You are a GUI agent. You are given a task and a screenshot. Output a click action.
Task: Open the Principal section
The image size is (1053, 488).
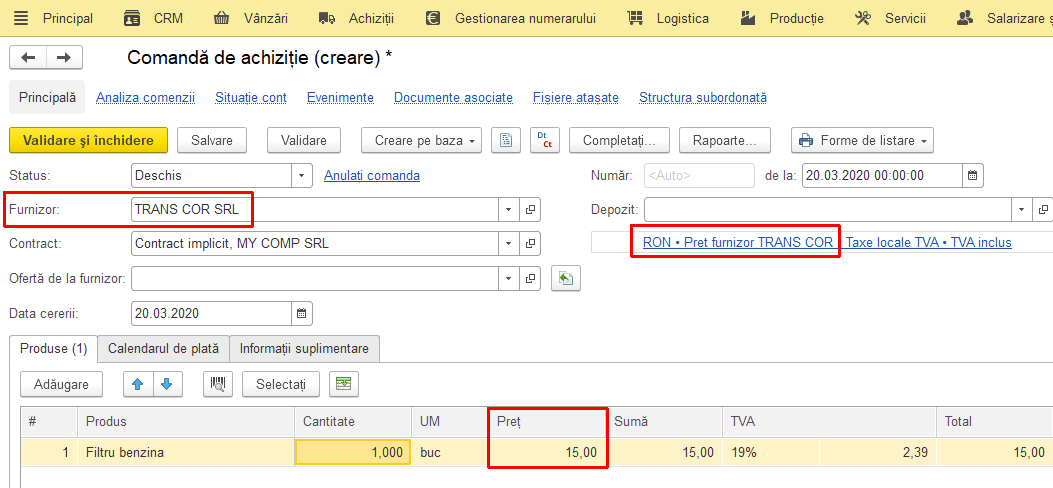[x=68, y=19]
